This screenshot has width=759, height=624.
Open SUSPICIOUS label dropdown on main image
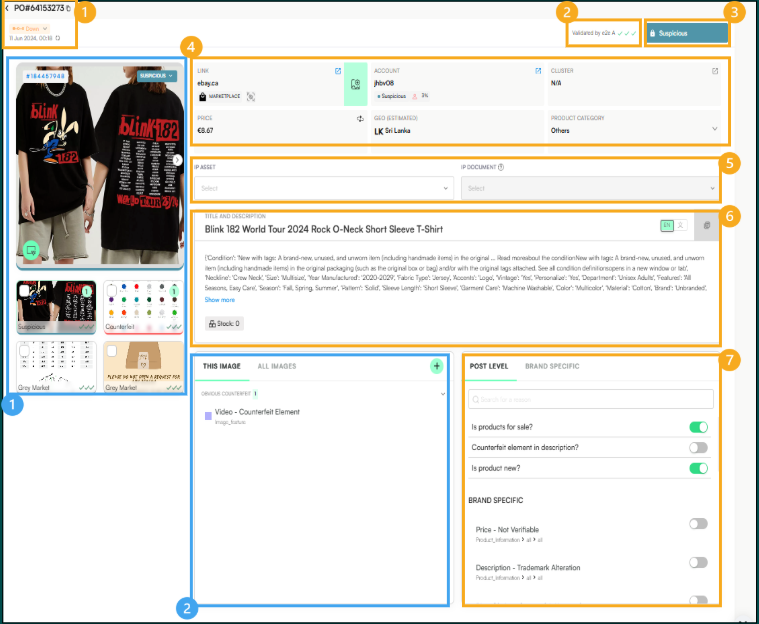tap(157, 76)
